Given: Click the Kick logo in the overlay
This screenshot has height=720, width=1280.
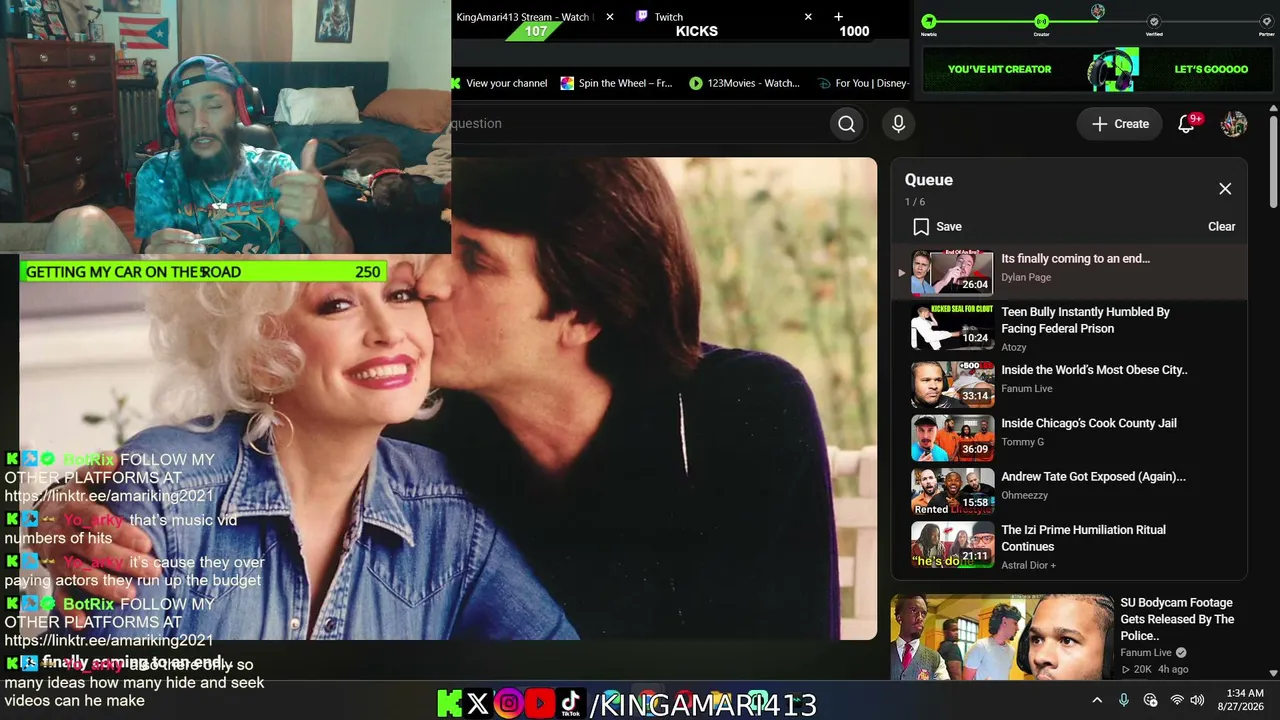Looking at the screenshot, I should pyautogui.click(x=450, y=704).
